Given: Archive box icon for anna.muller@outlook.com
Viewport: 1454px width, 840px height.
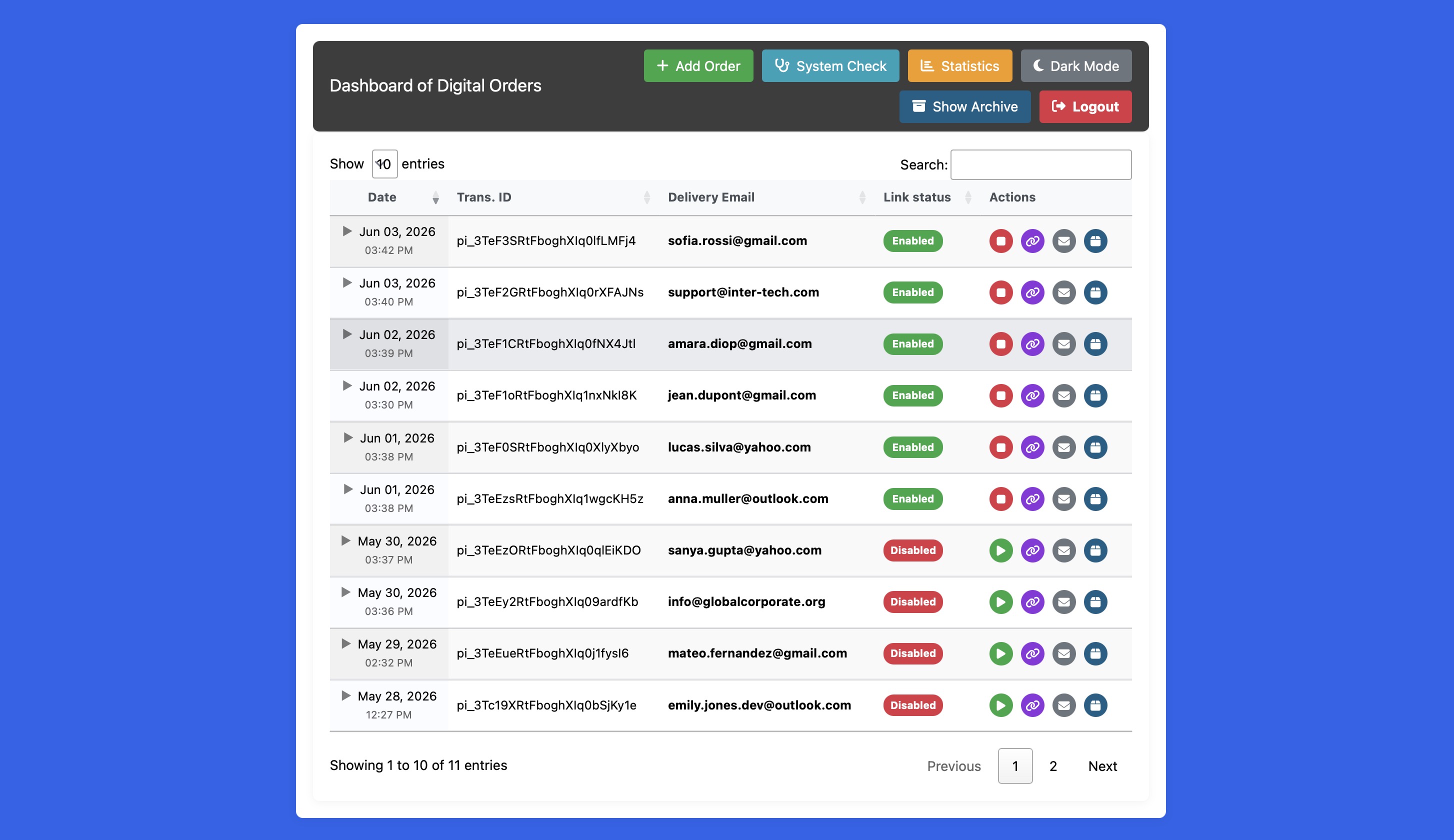Looking at the screenshot, I should click(1095, 498).
